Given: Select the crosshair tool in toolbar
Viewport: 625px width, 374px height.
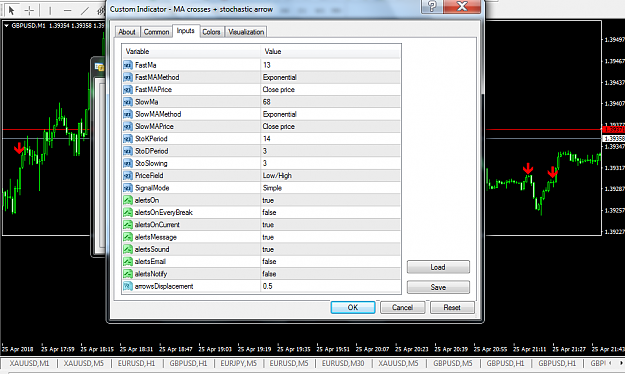Looking at the screenshot, I should pyautogui.click(x=29, y=10).
